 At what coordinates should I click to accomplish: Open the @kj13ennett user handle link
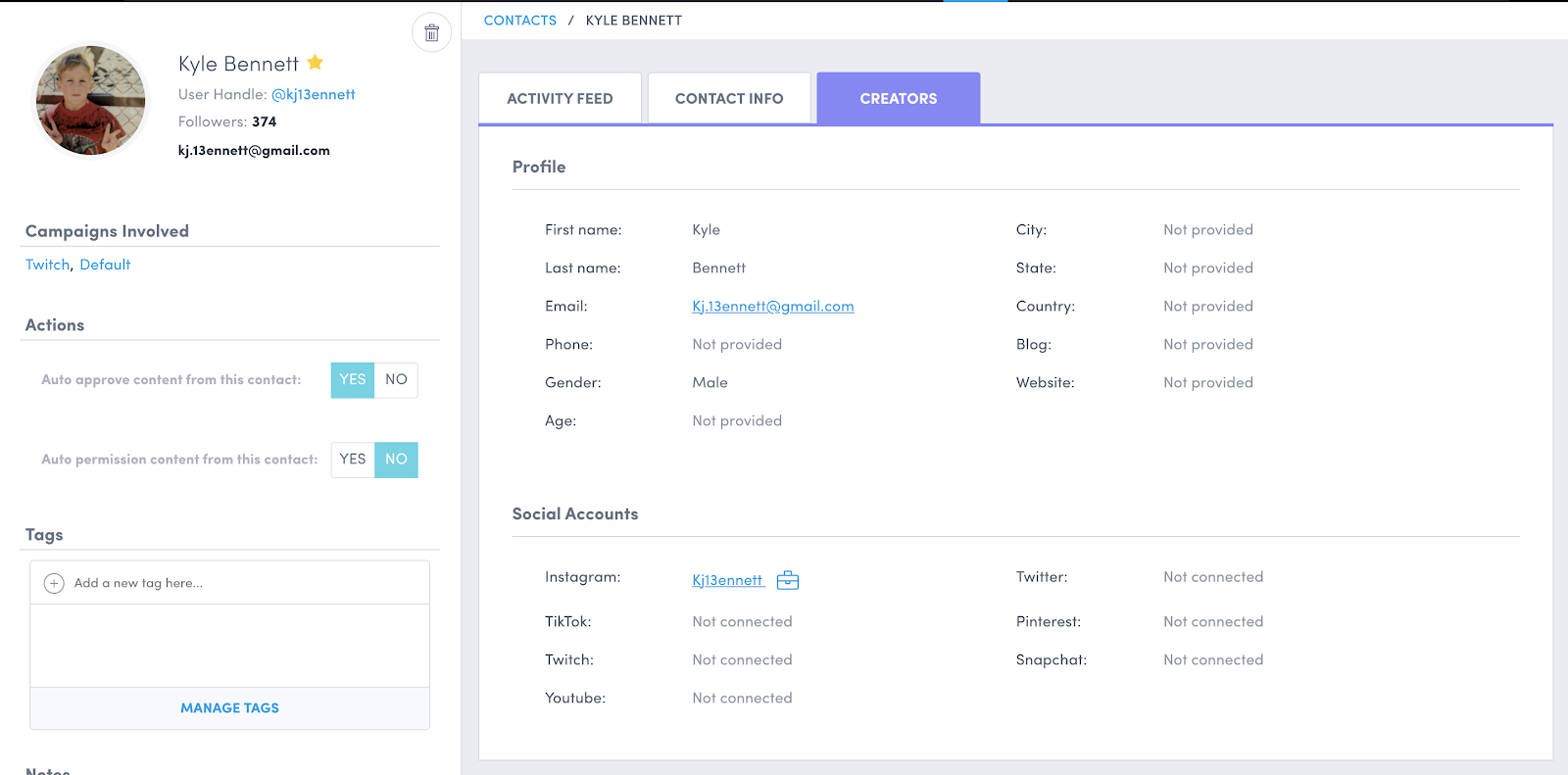tap(313, 95)
